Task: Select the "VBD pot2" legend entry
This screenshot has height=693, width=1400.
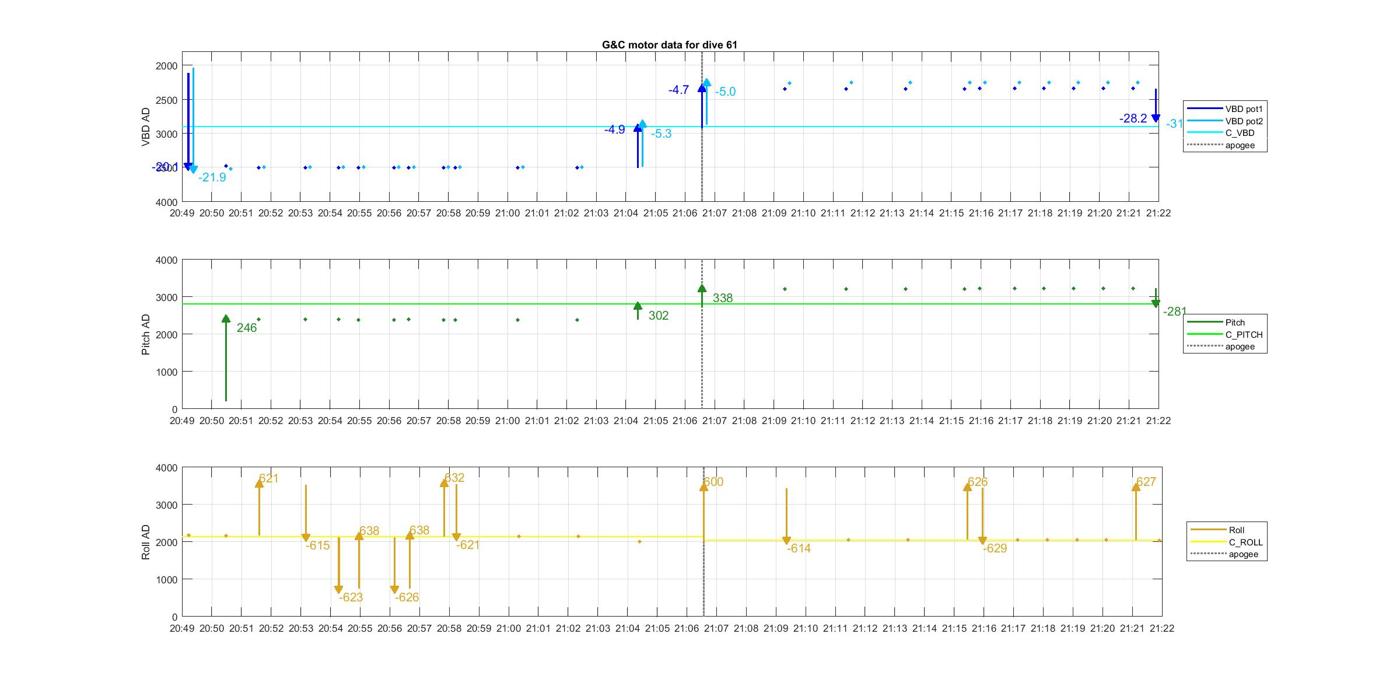Action: pyautogui.click(x=1226, y=121)
